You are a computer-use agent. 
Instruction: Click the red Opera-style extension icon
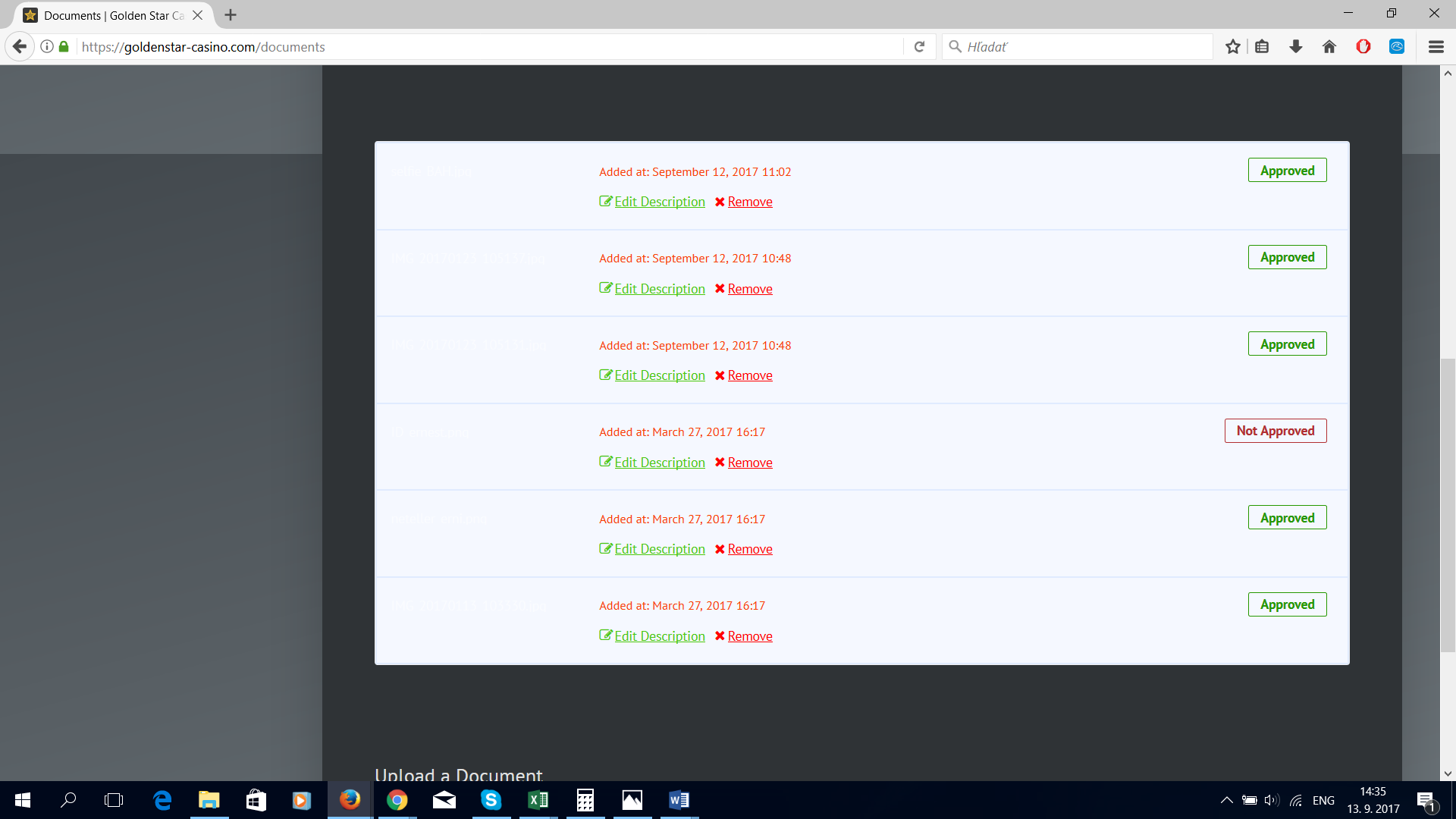tap(1363, 46)
